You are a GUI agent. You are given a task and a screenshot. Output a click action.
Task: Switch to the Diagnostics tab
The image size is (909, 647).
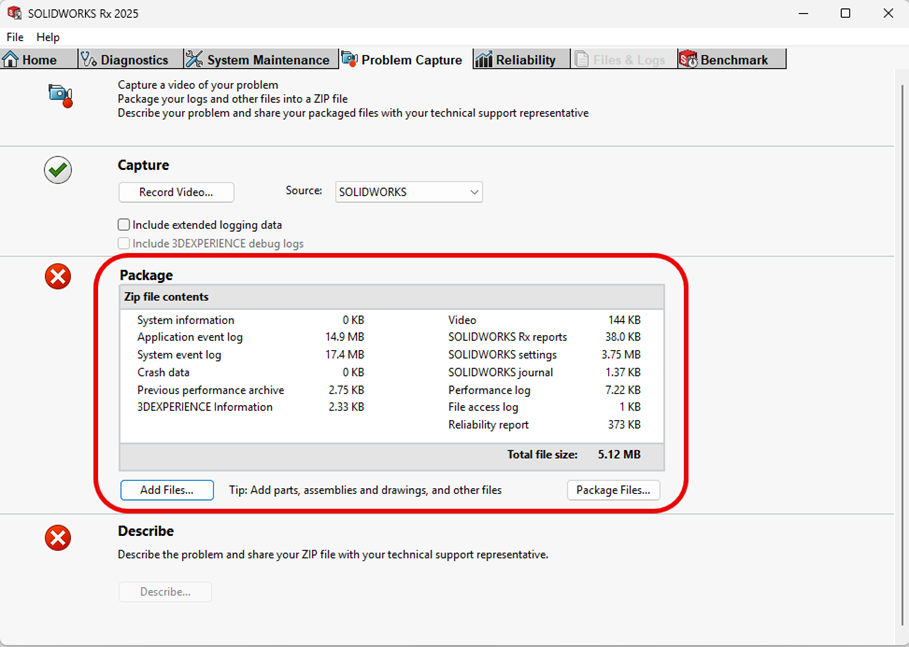(130, 60)
